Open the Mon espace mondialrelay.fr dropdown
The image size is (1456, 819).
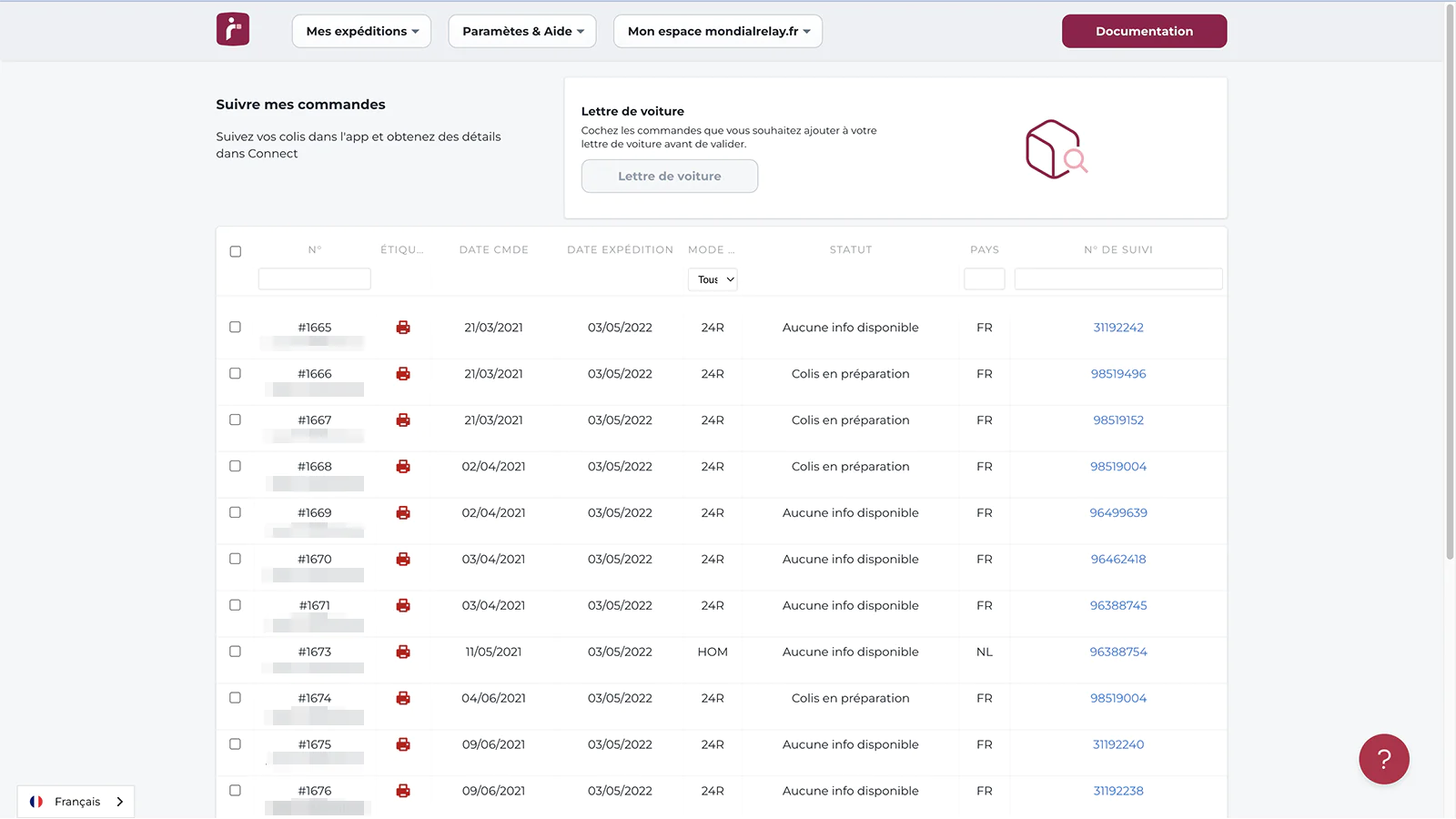pos(718,31)
